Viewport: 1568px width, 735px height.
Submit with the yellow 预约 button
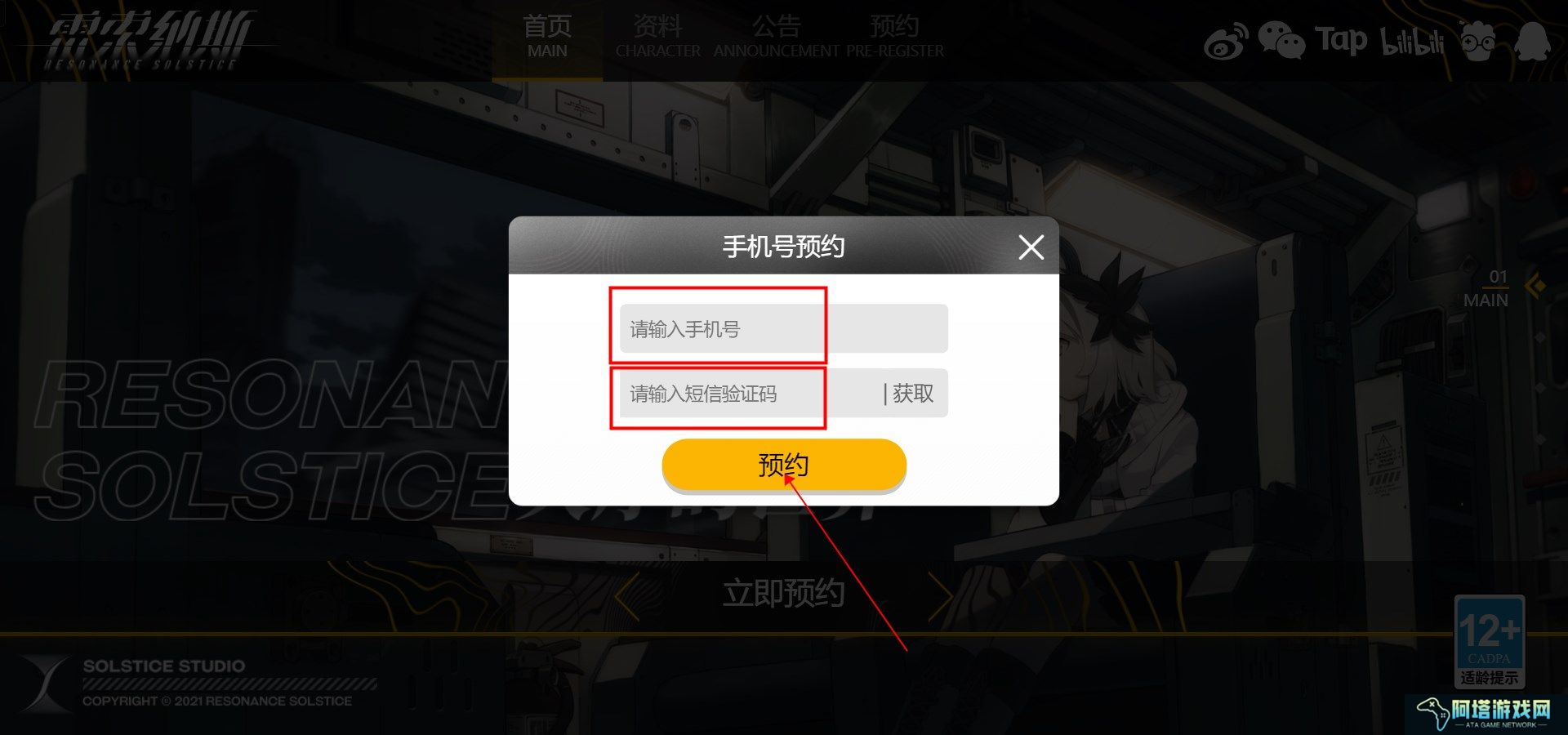pyautogui.click(x=784, y=465)
